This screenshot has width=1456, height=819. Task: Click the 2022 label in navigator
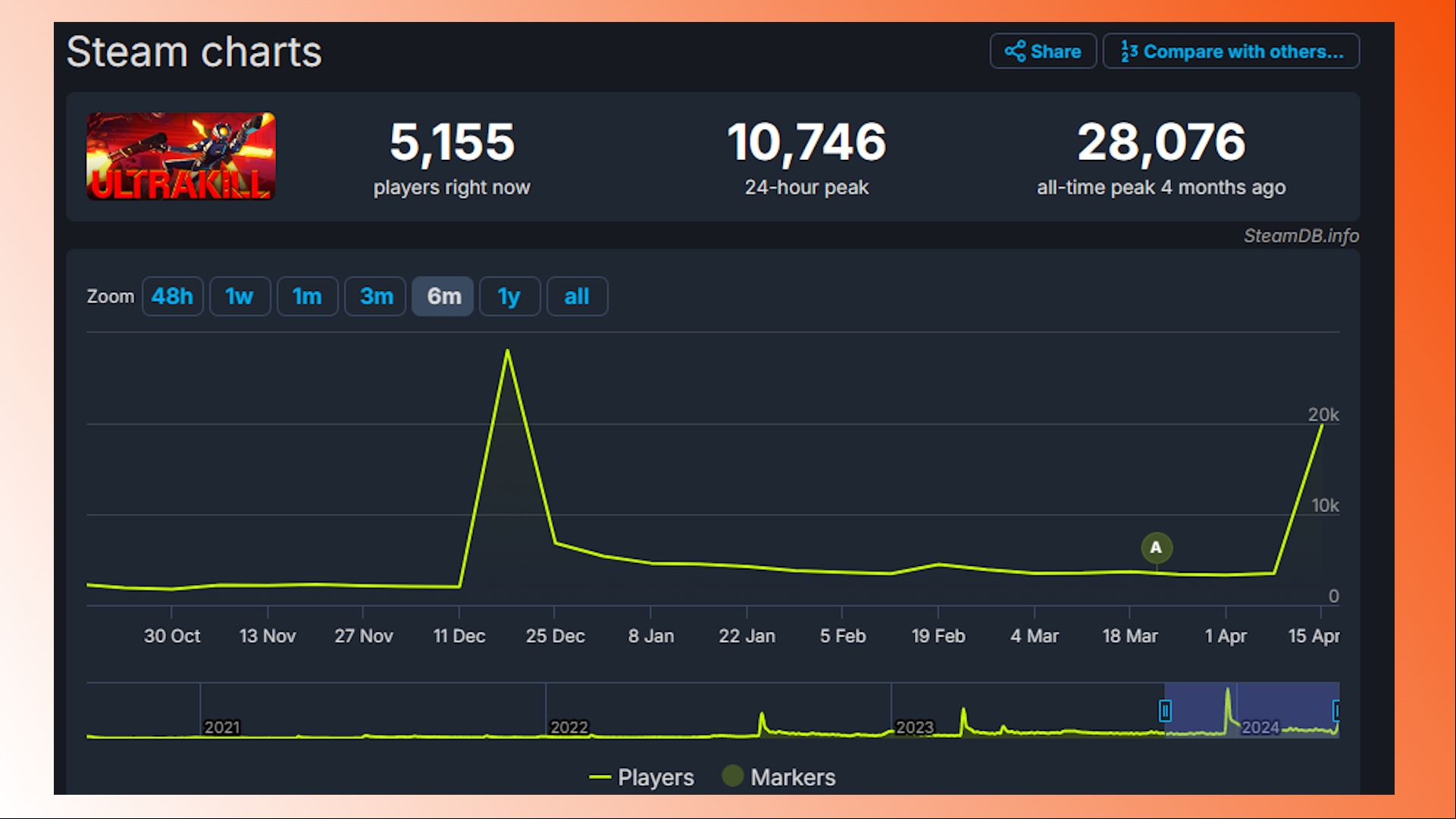pos(569,728)
